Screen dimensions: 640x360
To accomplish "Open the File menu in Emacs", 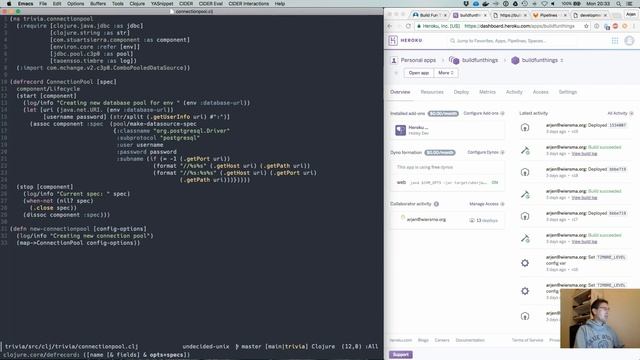I will point(43,4).
